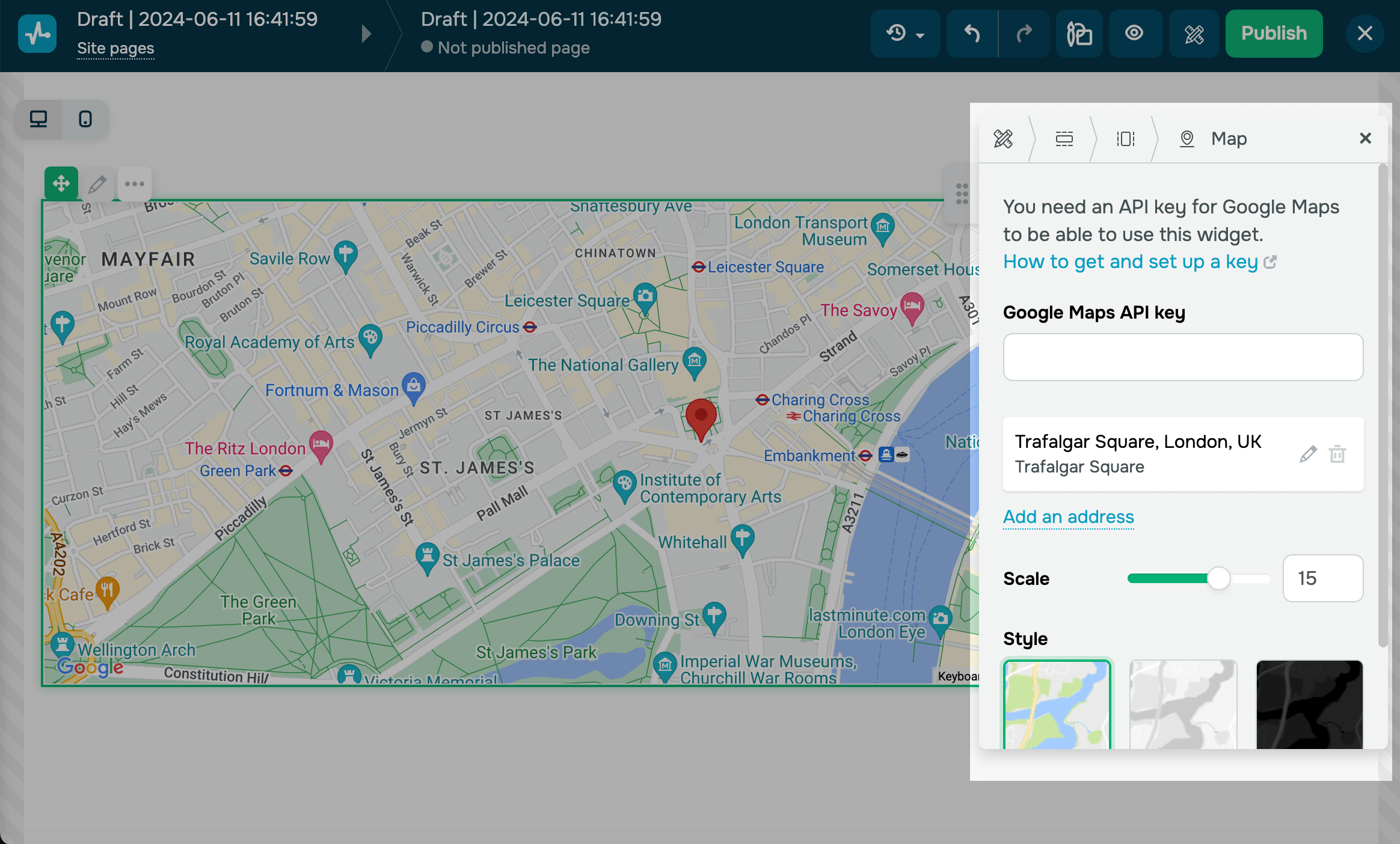
Task: Click the green move handle of the map widget
Action: tap(61, 183)
